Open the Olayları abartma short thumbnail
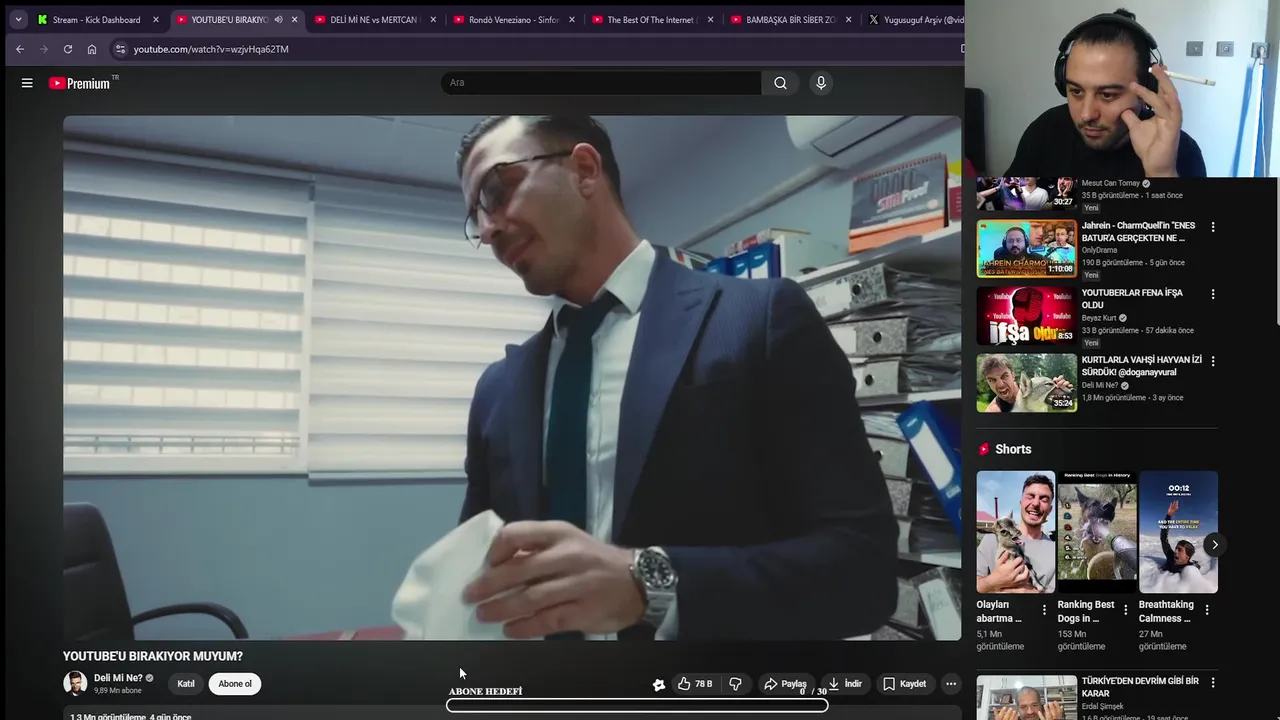This screenshot has height=720, width=1280. pos(1015,532)
